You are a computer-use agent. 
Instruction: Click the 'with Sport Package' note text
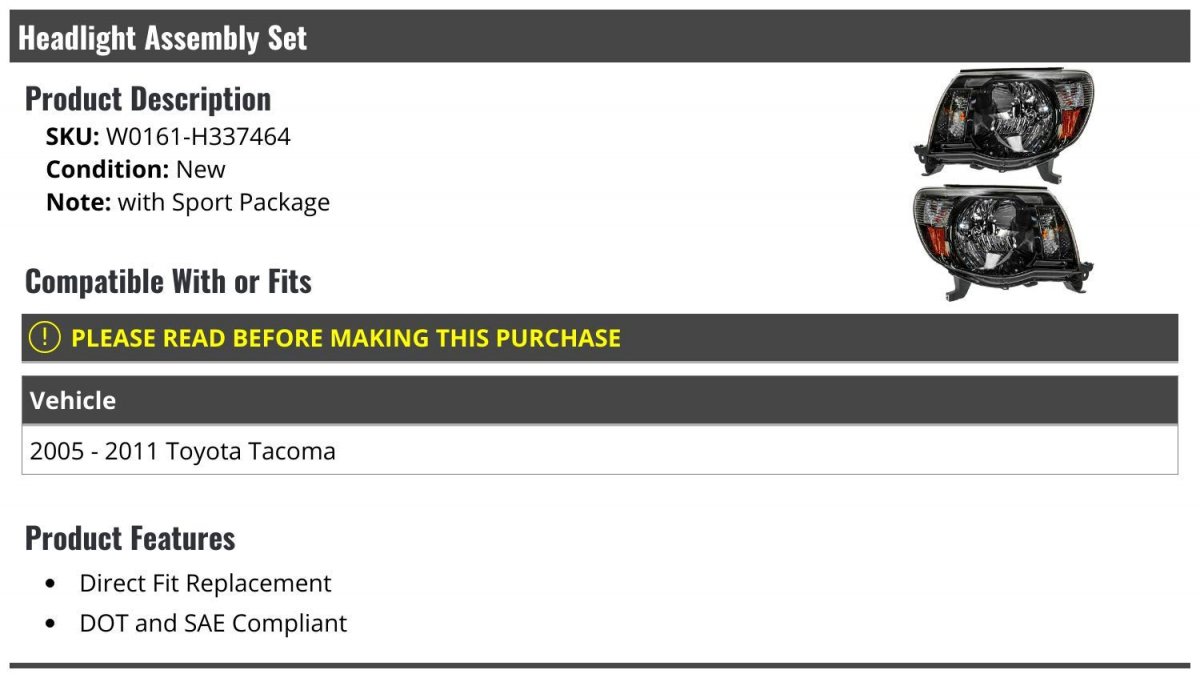pyautogui.click(x=224, y=202)
